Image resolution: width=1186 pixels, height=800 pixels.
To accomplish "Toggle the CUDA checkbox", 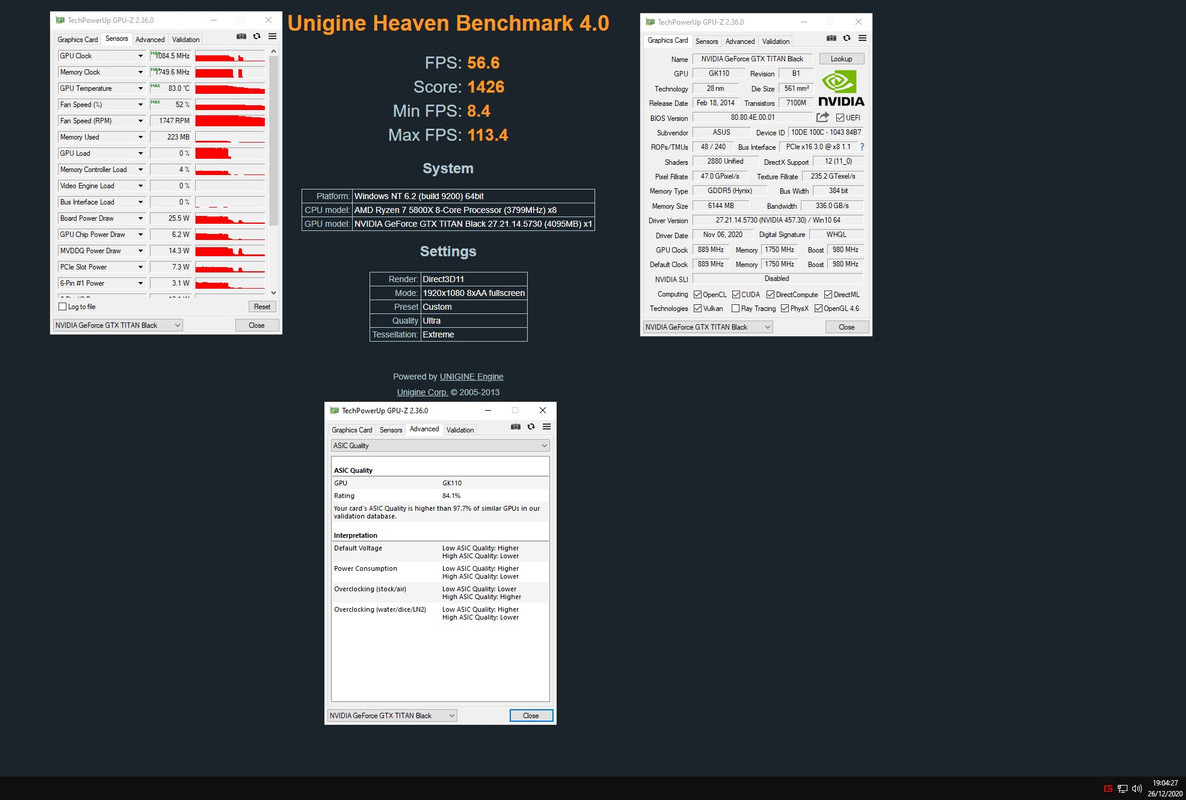I will point(736,295).
